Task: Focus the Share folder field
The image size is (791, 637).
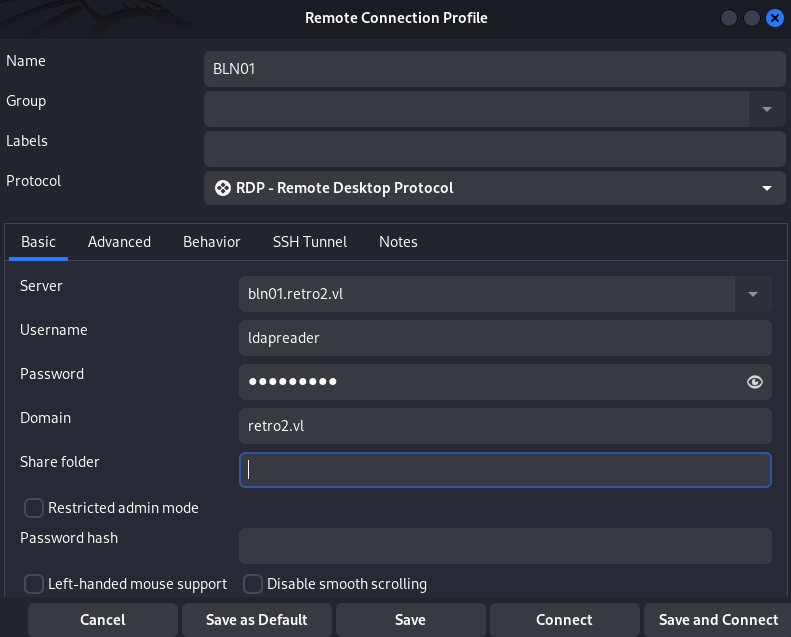Action: tap(505, 470)
